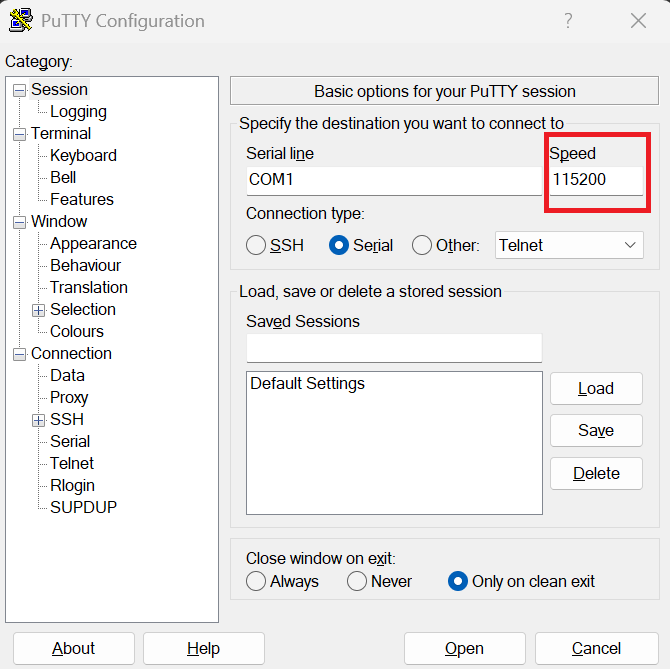Click the PuTTY icon in title bar
This screenshot has height=669, width=670.
click(21, 21)
